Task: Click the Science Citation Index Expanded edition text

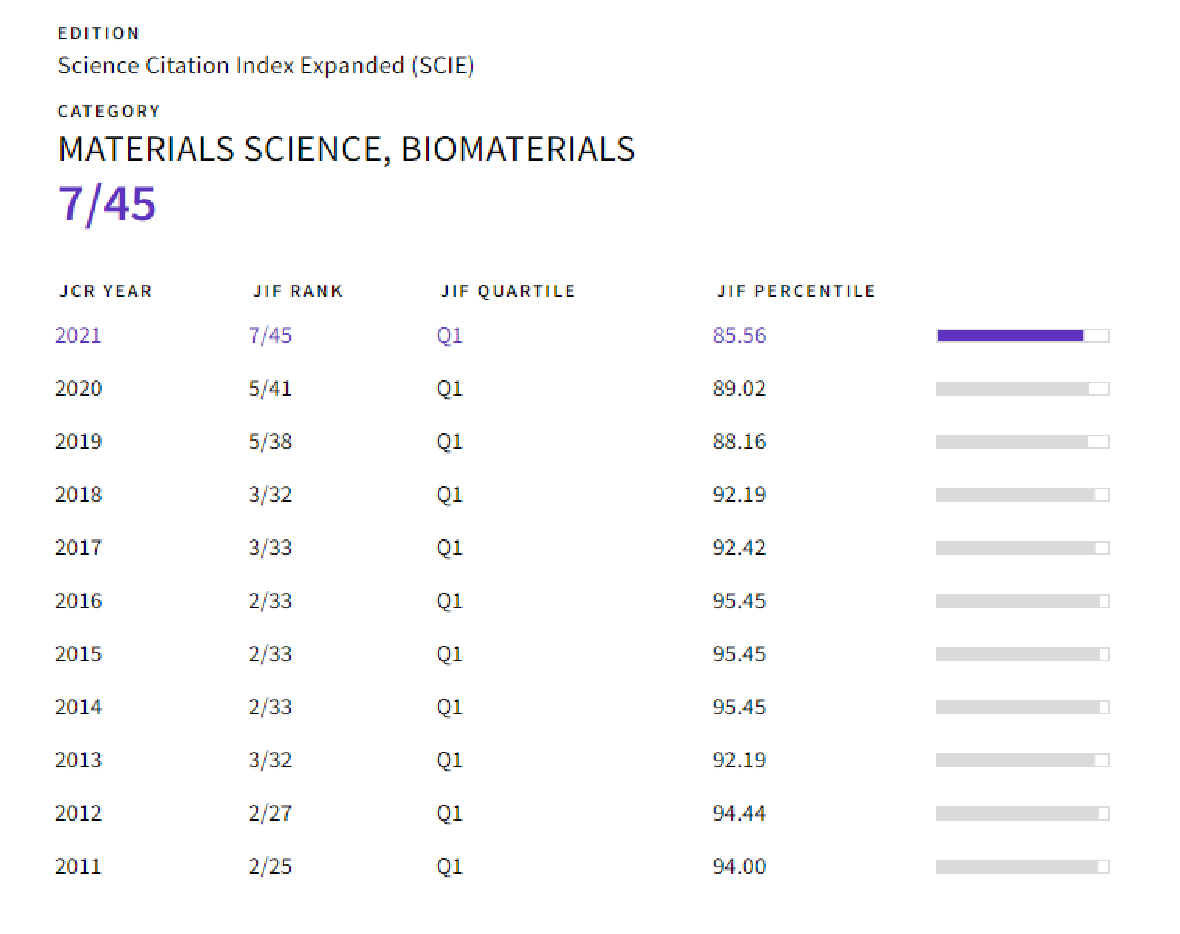Action: tap(265, 66)
